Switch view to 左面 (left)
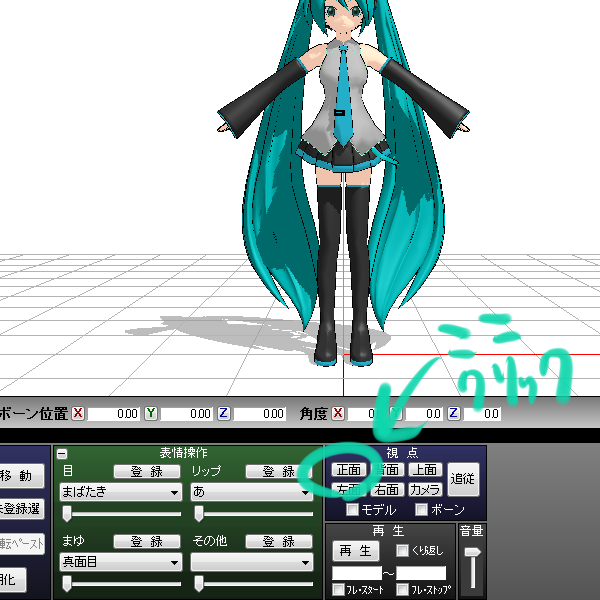This screenshot has height=600, width=600. [x=349, y=489]
